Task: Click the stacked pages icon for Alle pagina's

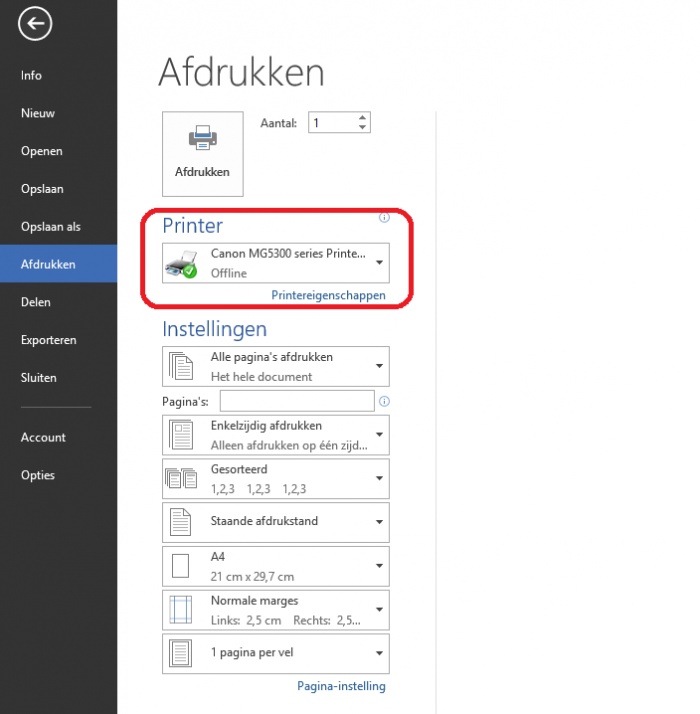Action: pyautogui.click(x=181, y=366)
